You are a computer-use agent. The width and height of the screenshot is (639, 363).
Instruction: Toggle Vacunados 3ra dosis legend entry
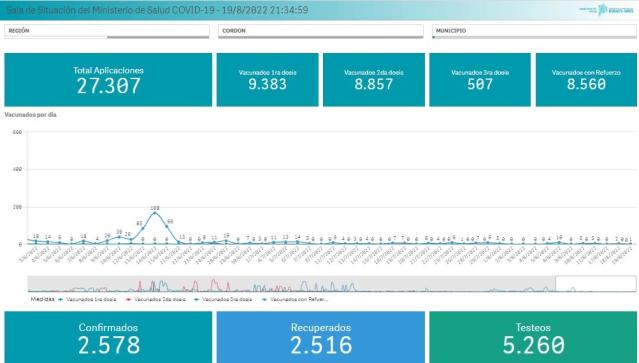223,299
